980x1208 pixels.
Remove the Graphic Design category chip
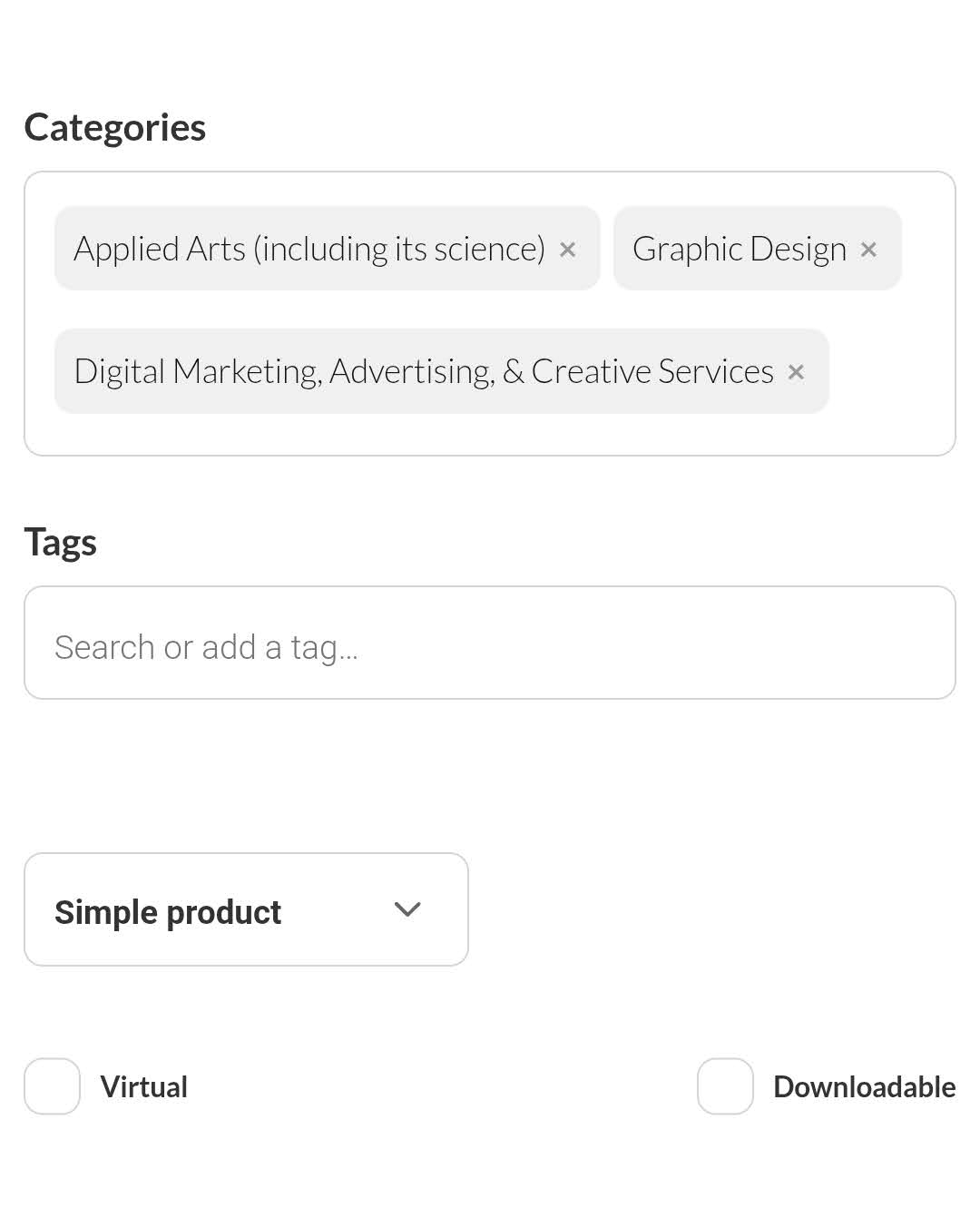coord(868,250)
